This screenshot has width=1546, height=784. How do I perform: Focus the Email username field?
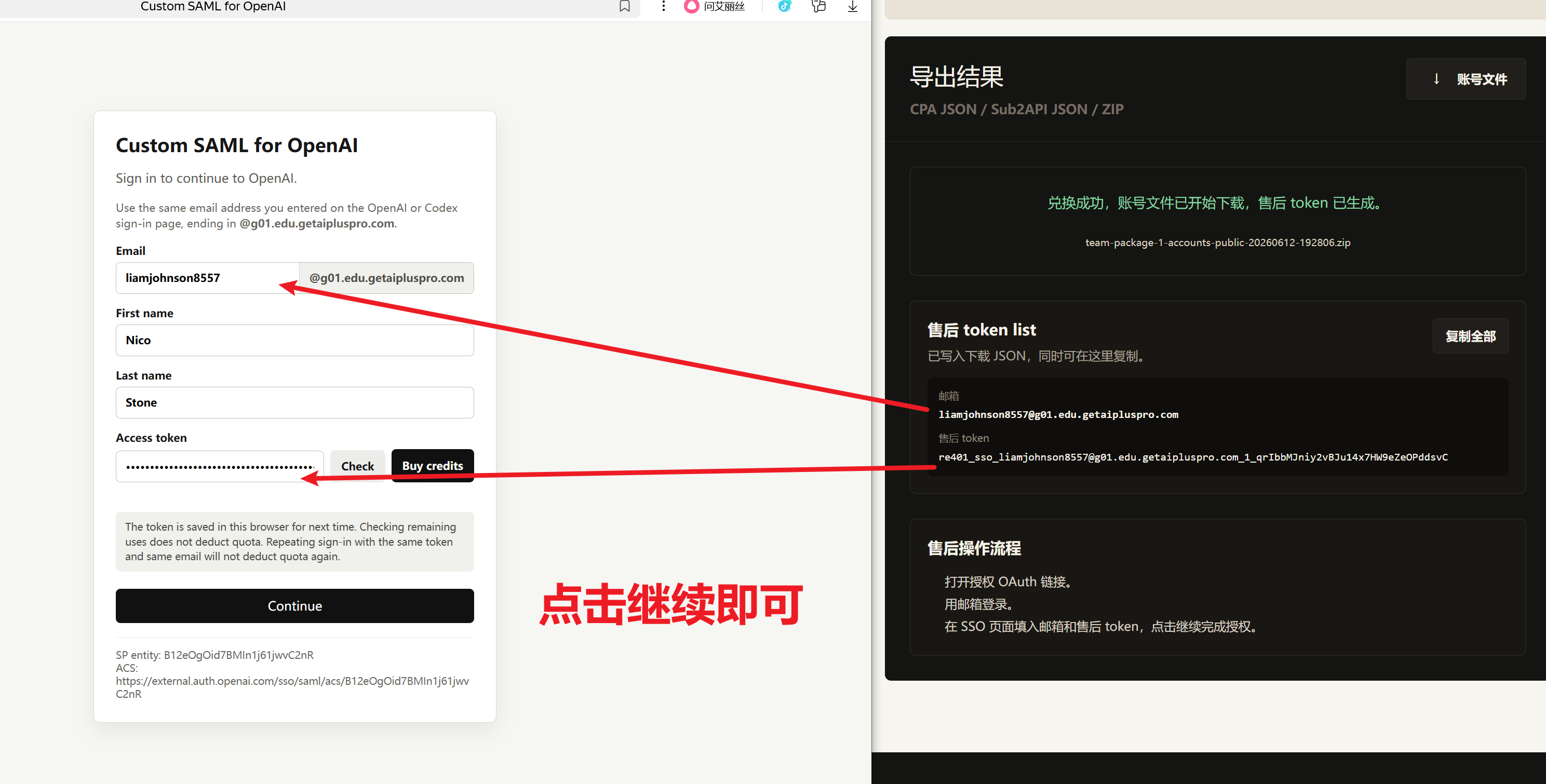coord(207,278)
